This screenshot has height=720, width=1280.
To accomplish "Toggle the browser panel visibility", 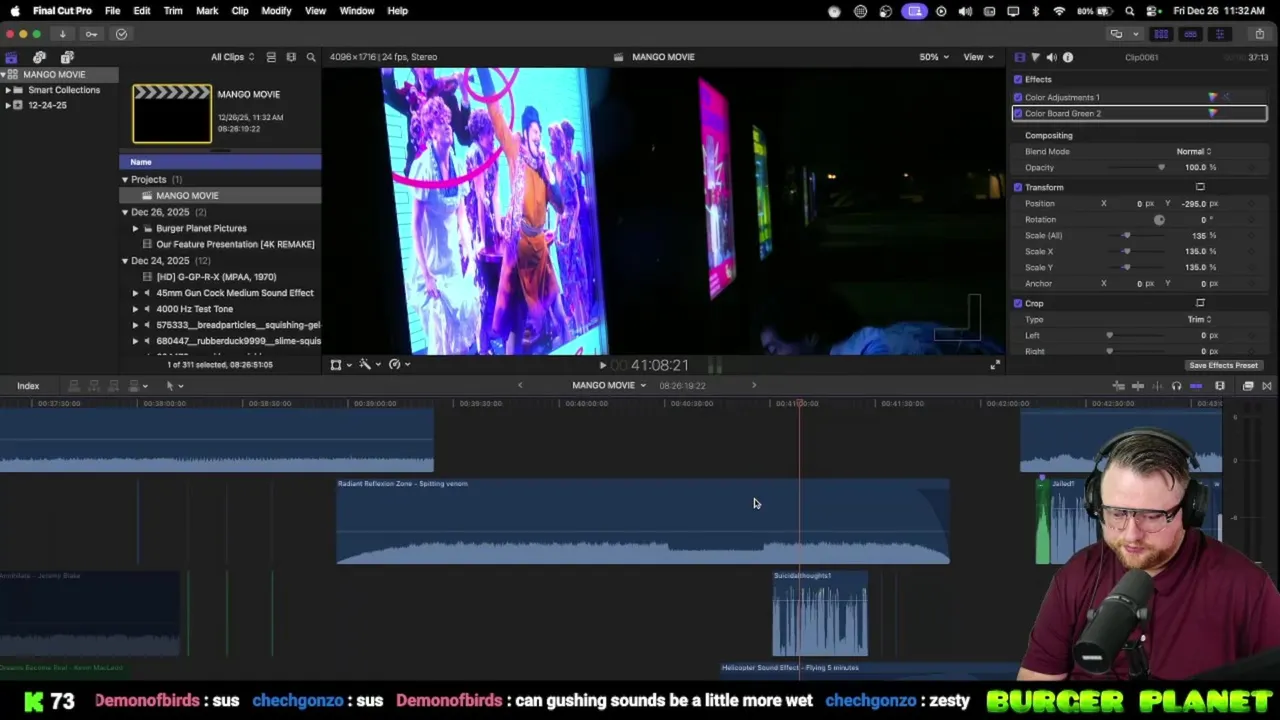I will (1161, 34).
